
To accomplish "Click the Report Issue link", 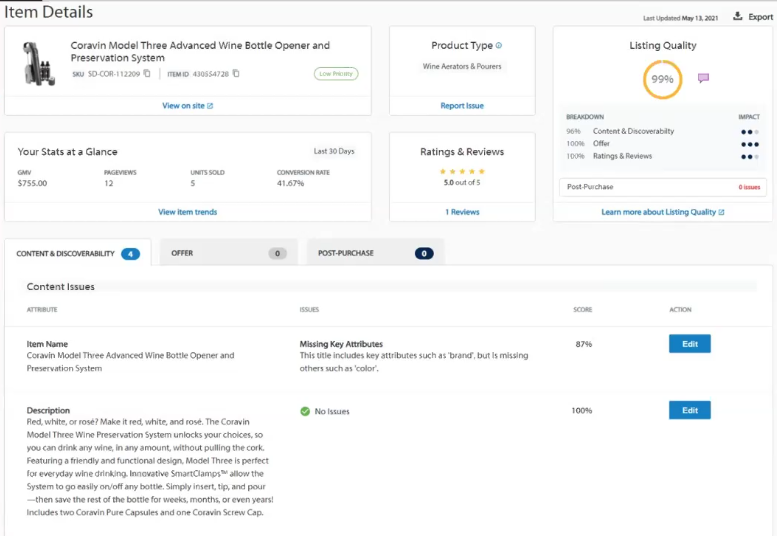I will pos(461,105).
